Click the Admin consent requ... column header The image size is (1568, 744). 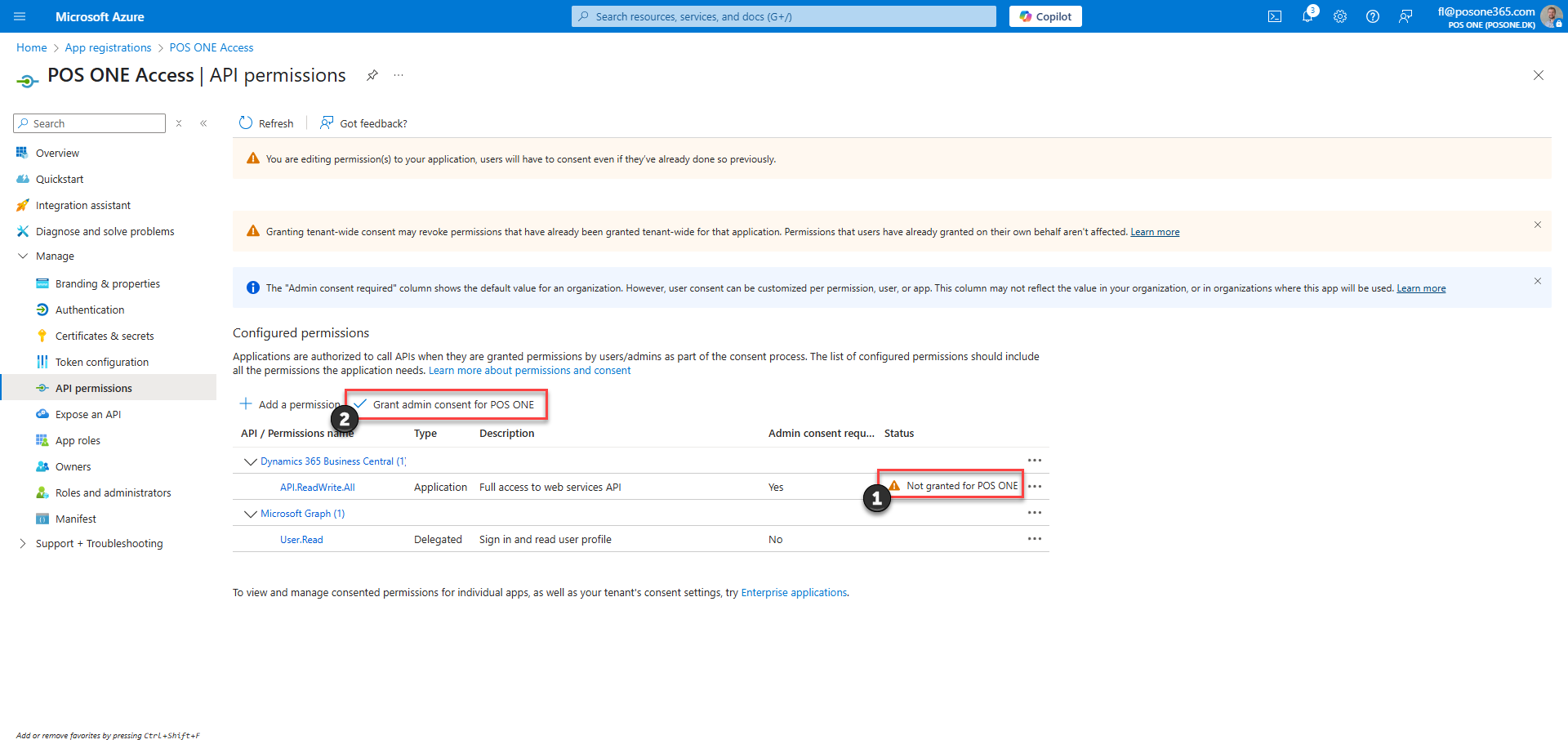click(x=821, y=434)
